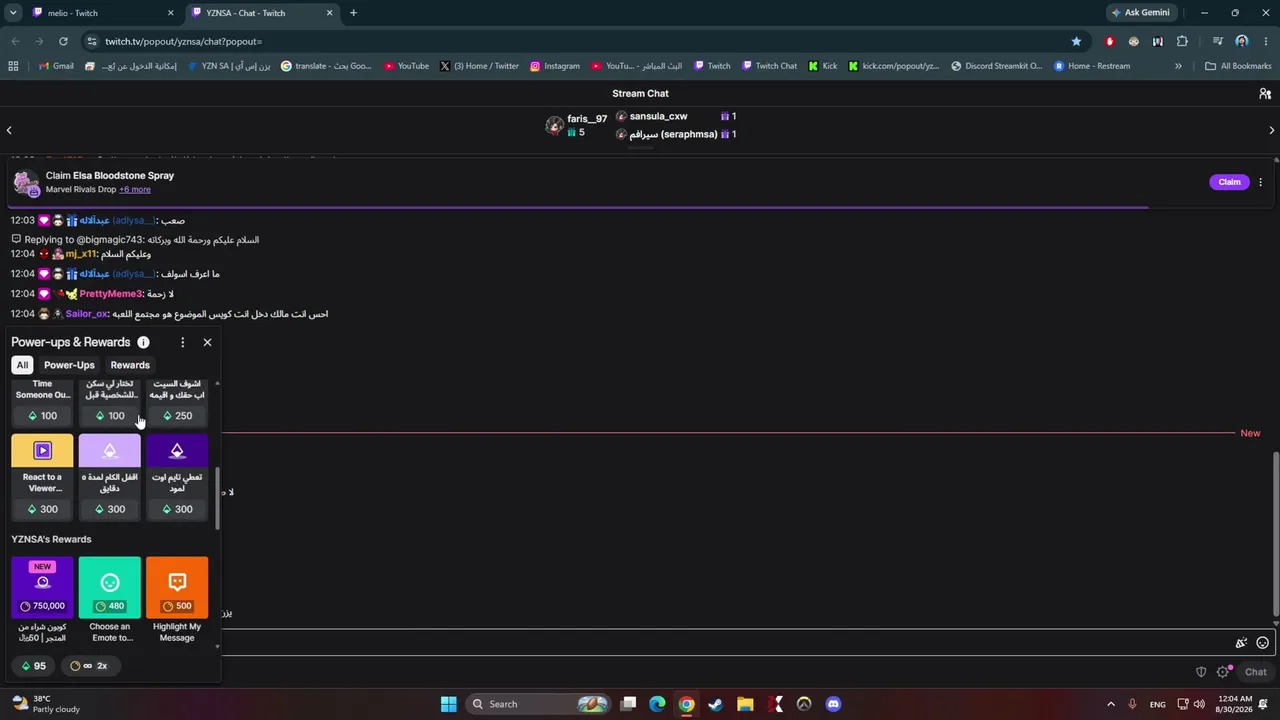Open the Windows Start menu

coord(448,704)
